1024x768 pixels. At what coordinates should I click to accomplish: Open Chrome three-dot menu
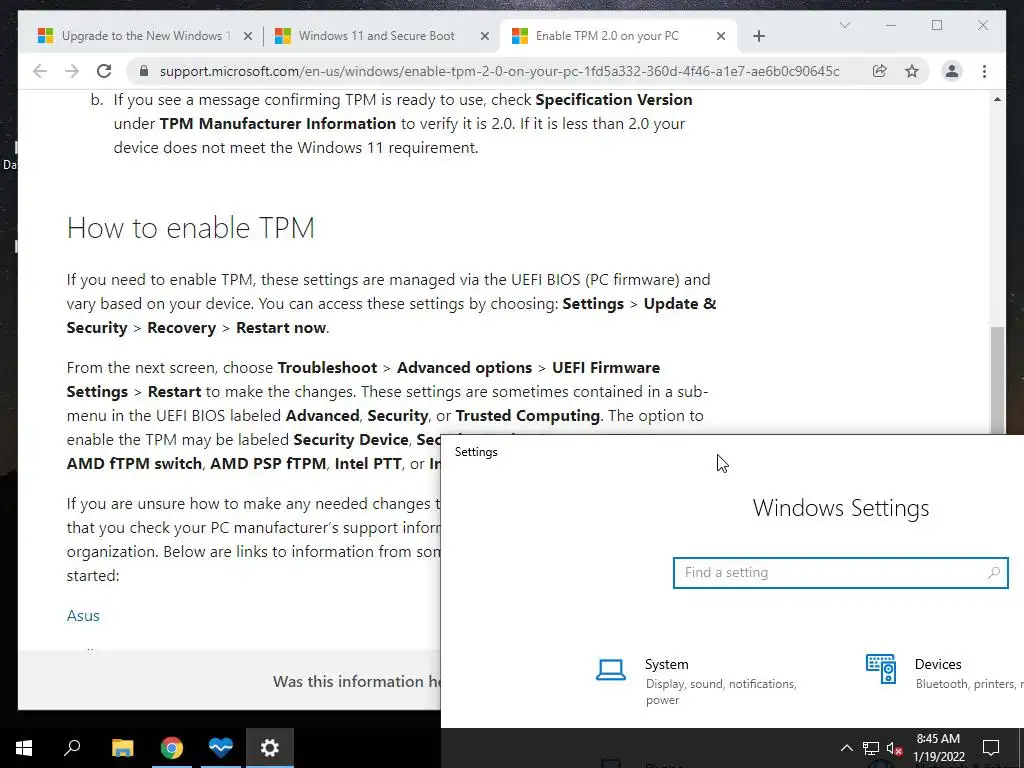coord(984,71)
